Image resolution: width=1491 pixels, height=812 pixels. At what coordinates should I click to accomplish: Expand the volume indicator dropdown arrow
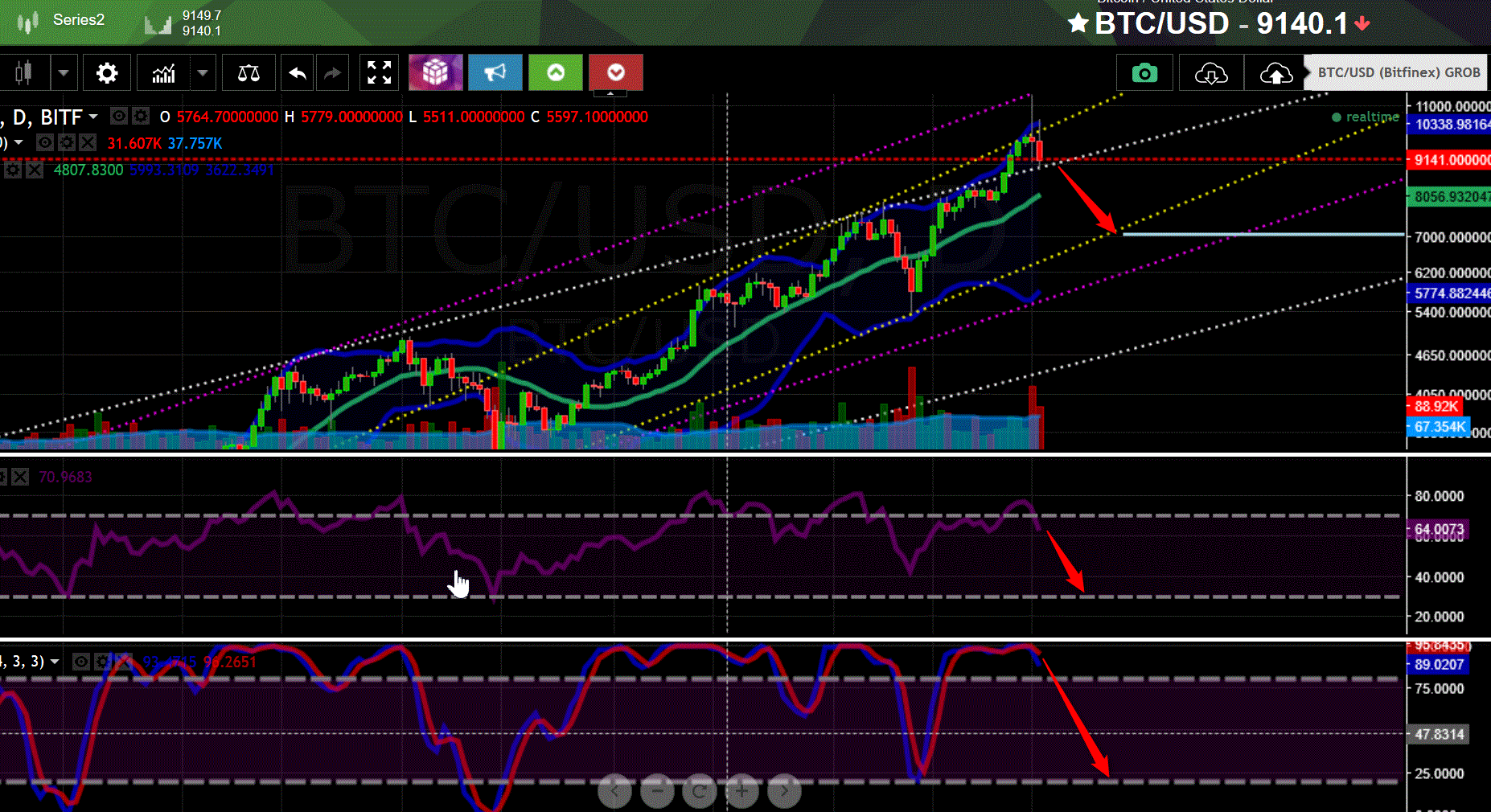point(18,143)
